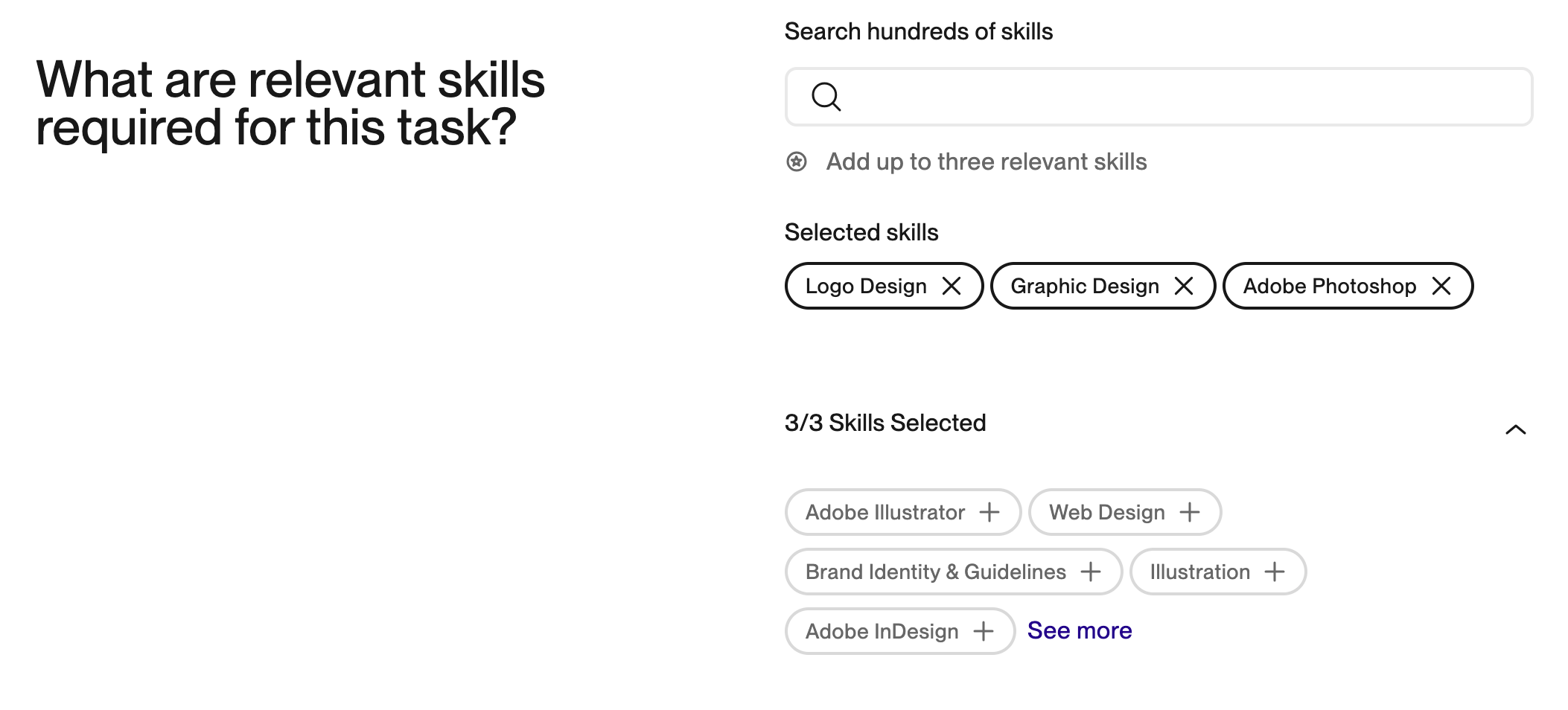Add Illustration skill via plus icon

pos(1275,572)
